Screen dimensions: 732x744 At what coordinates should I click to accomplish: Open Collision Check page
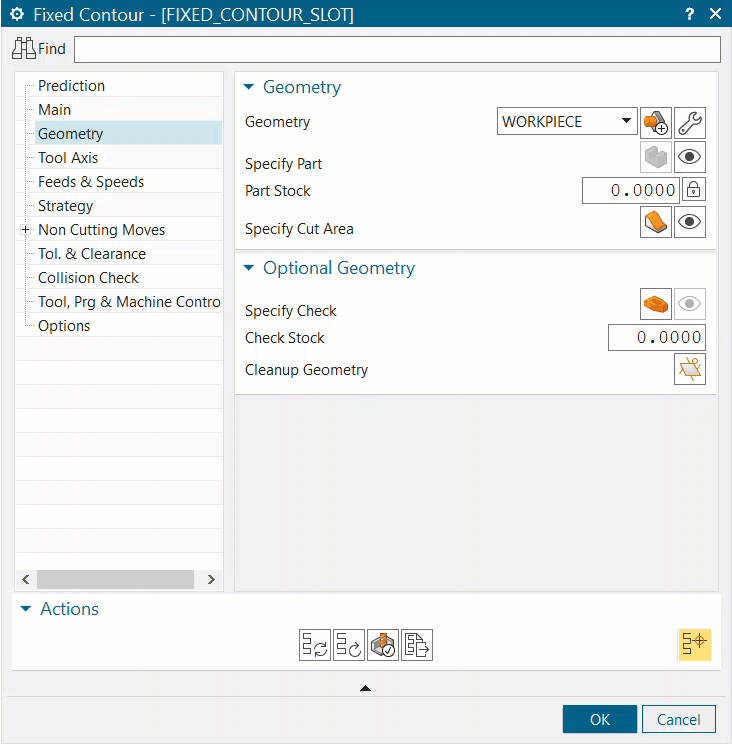coord(88,278)
